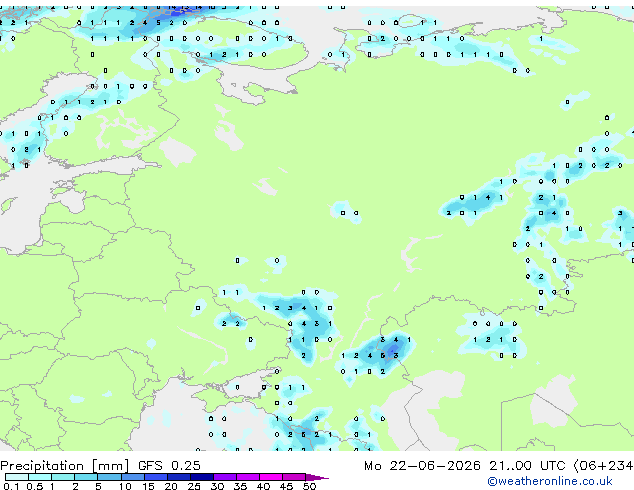634x490 pixels.
Task: Click the '40' legend scale label
Action: coord(263,486)
